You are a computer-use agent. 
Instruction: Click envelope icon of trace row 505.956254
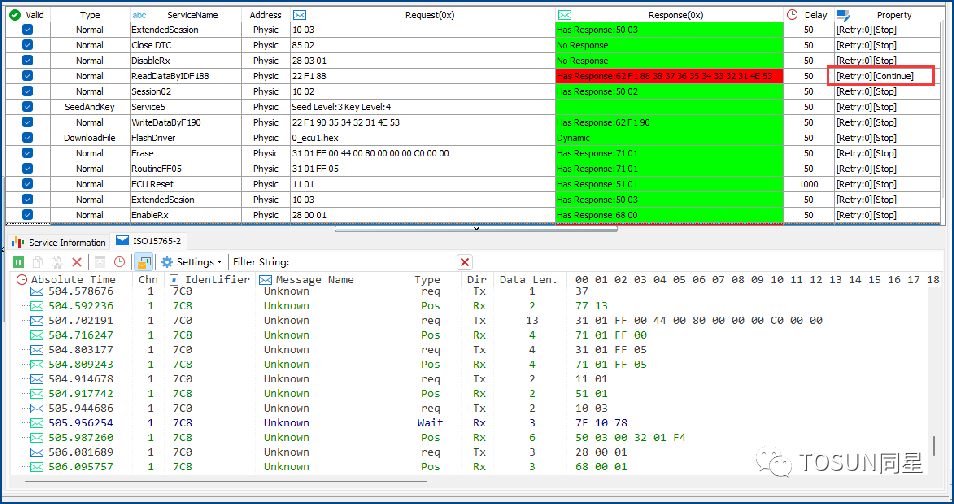(37, 423)
